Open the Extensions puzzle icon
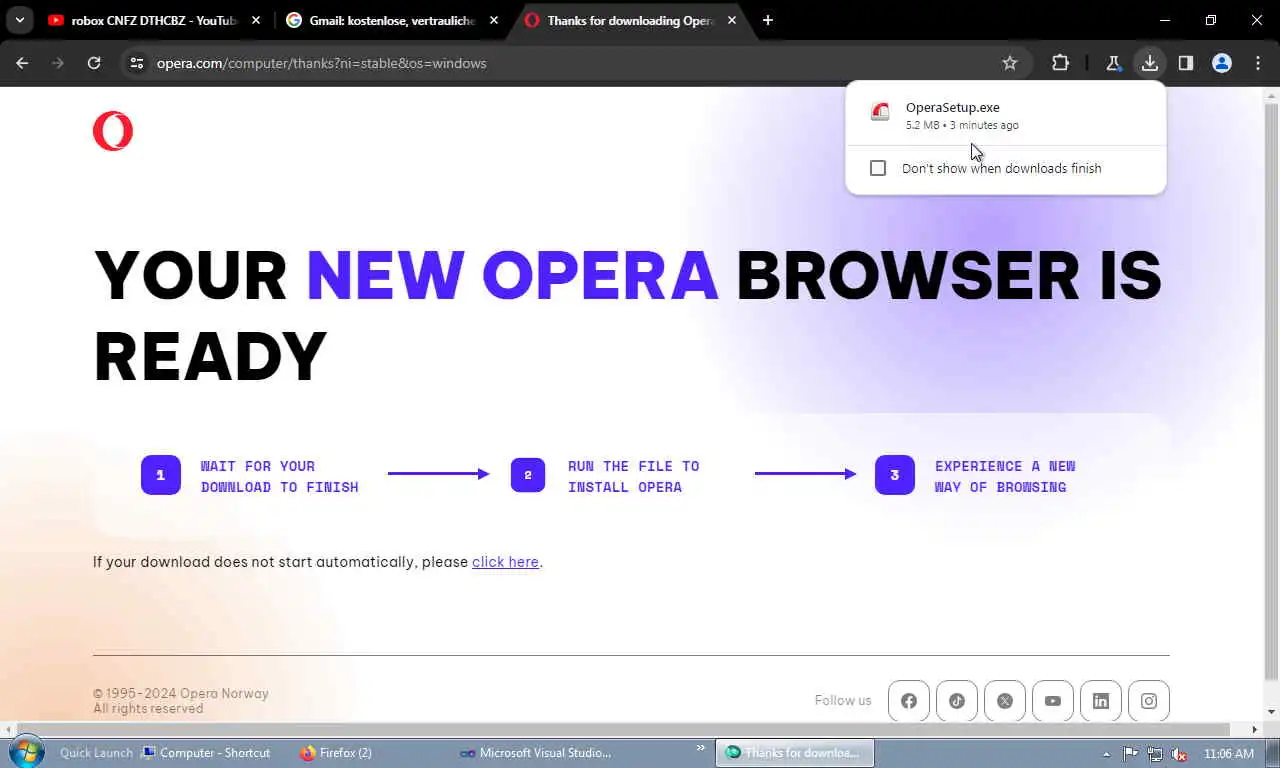This screenshot has width=1280, height=768. [x=1061, y=63]
